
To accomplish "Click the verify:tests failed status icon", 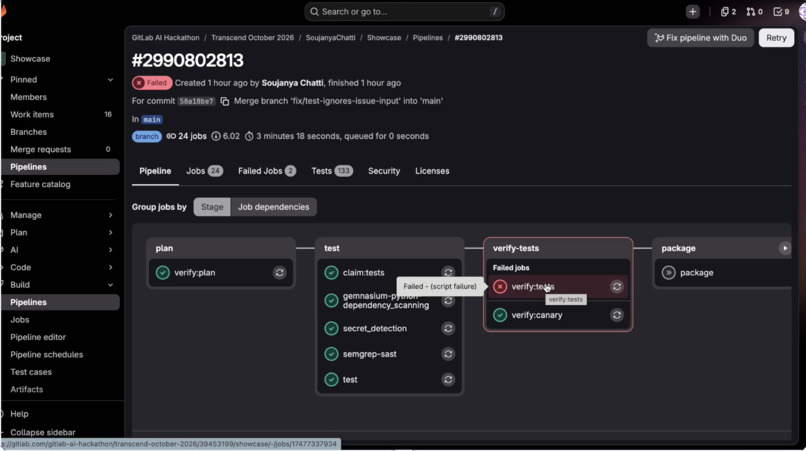I will tap(500, 286).
